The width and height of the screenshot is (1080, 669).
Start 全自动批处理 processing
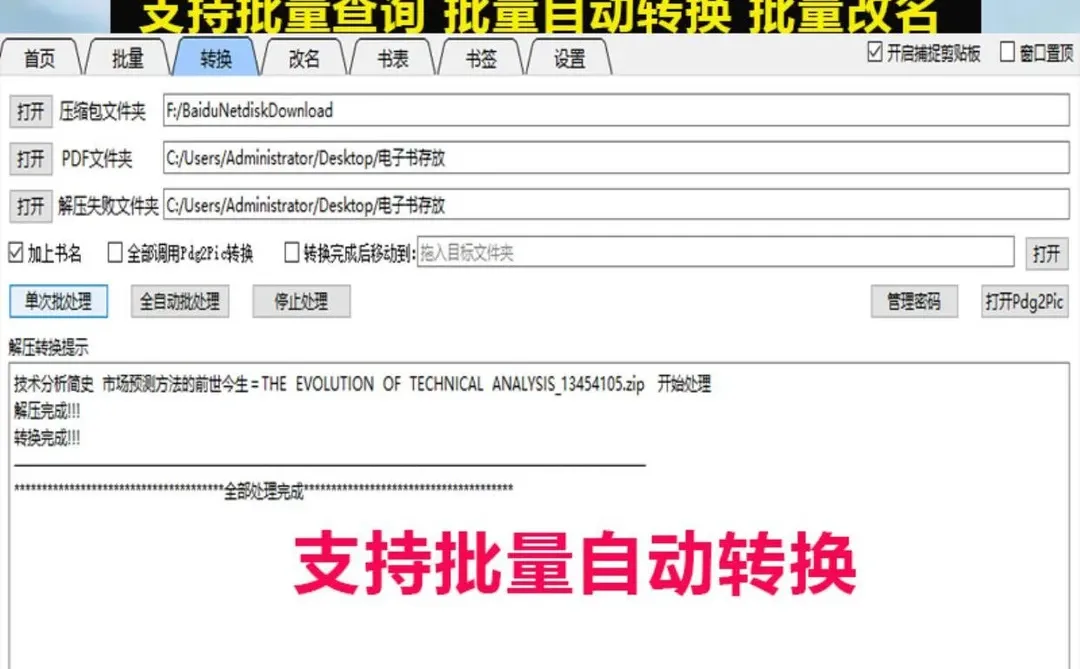click(183, 301)
